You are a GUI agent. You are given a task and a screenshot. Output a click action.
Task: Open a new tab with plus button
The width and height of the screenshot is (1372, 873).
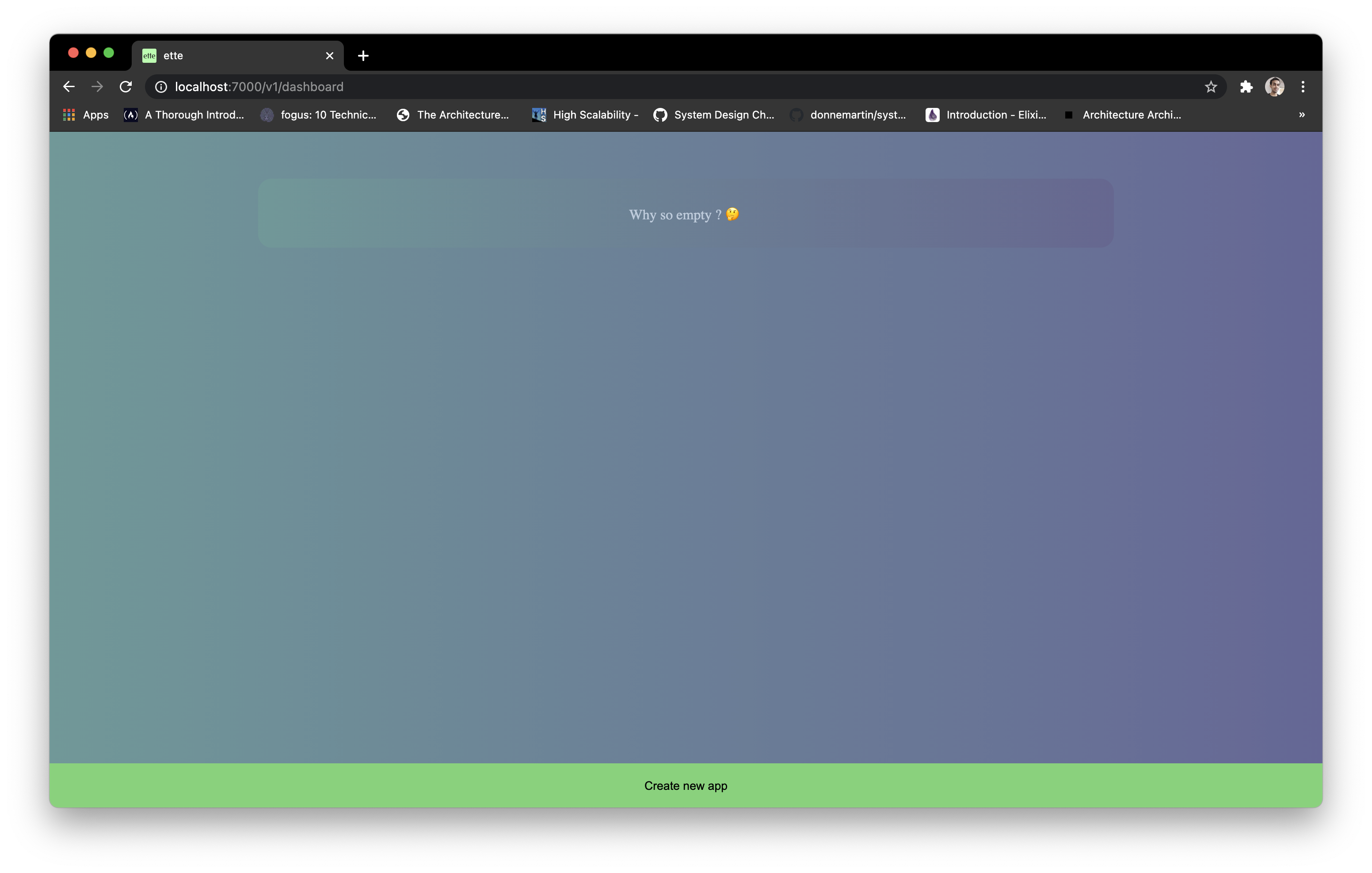click(x=363, y=56)
